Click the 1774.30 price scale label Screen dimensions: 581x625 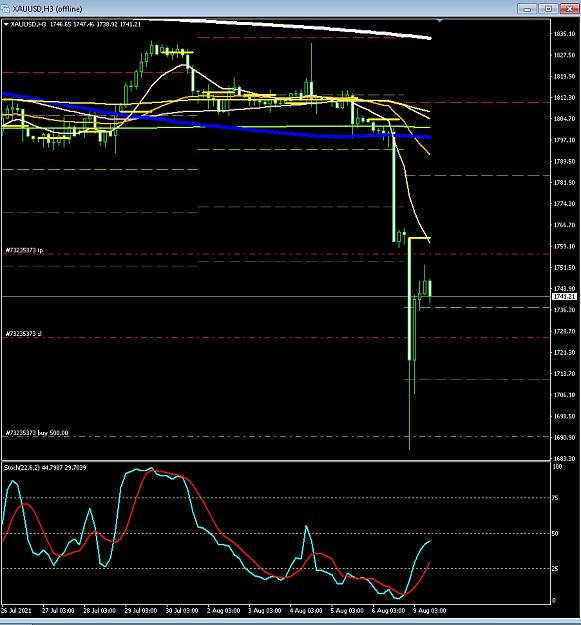coord(564,204)
